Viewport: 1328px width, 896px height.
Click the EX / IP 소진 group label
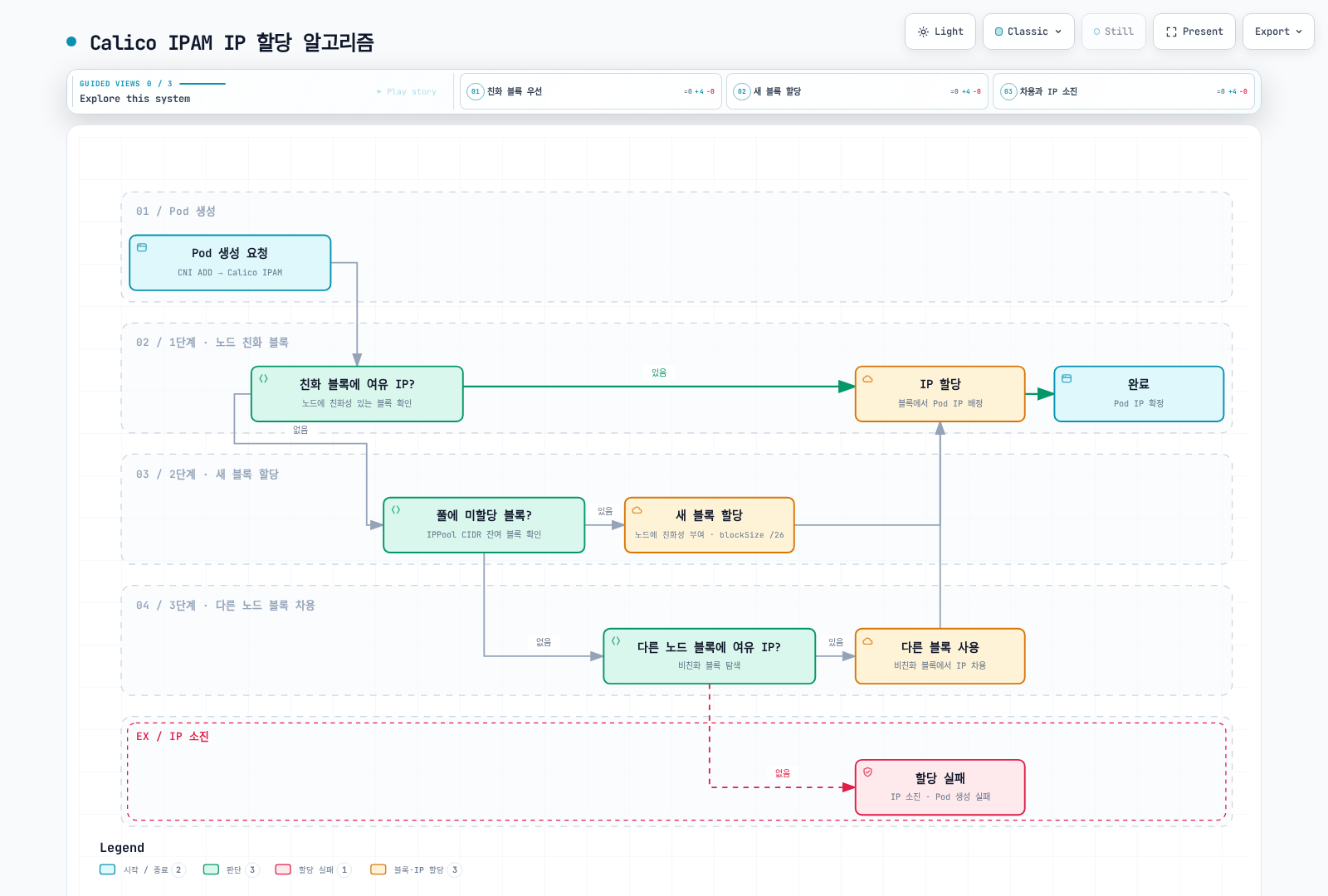point(173,737)
